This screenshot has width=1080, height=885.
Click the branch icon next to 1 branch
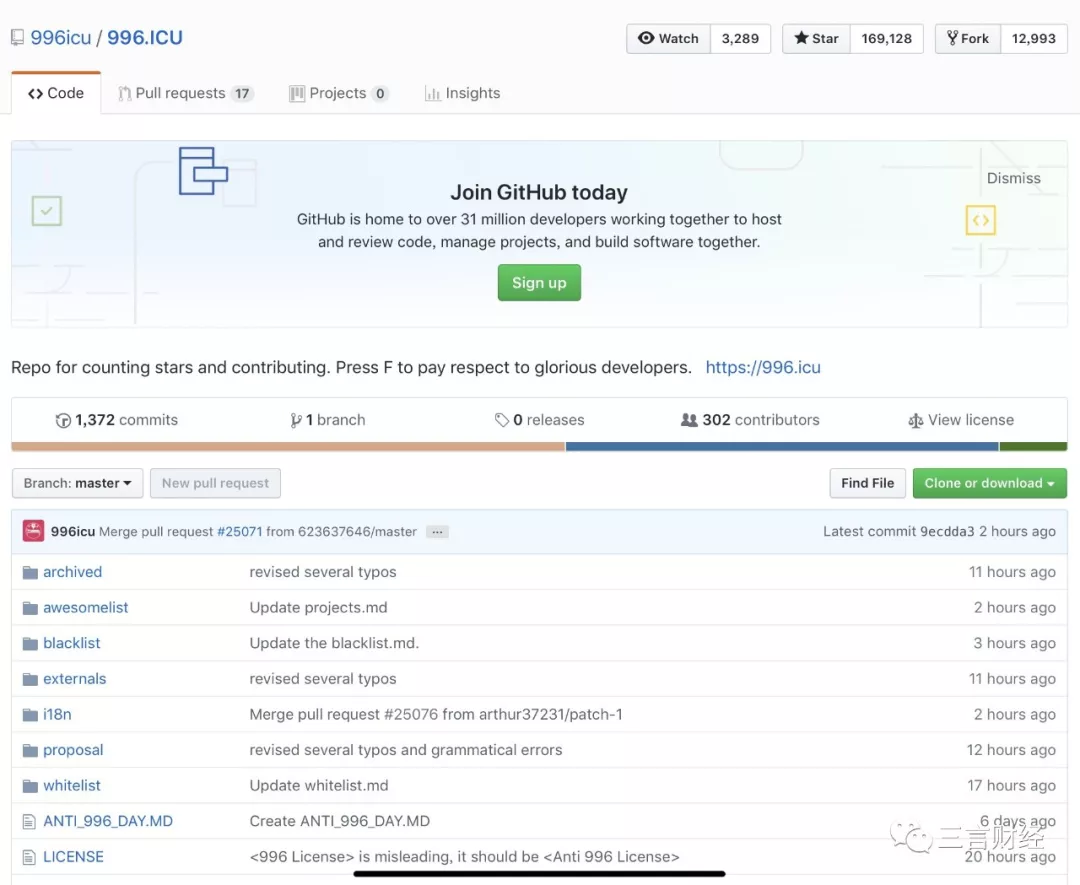point(295,420)
